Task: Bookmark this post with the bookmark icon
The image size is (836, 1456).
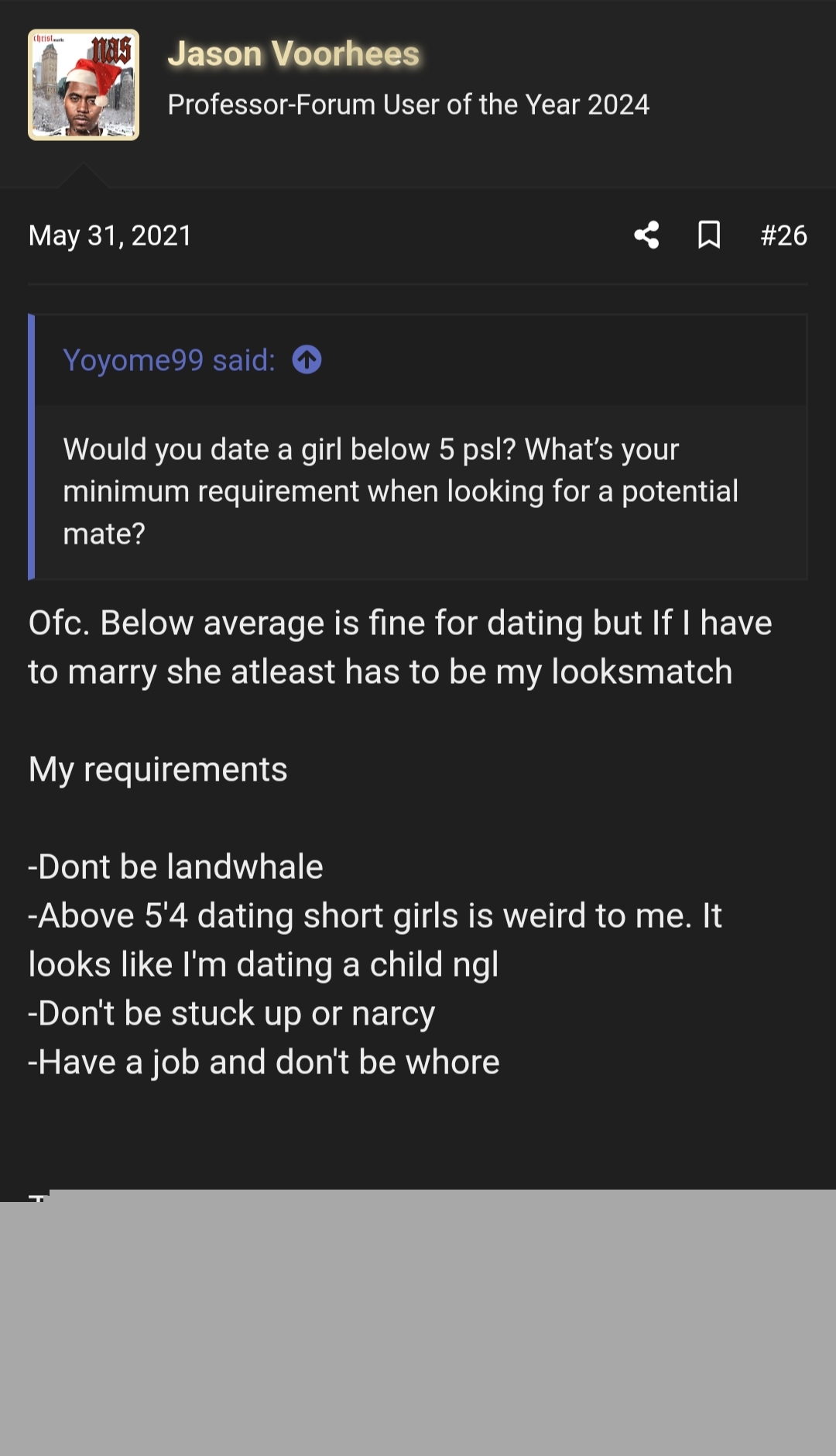Action: [x=709, y=235]
